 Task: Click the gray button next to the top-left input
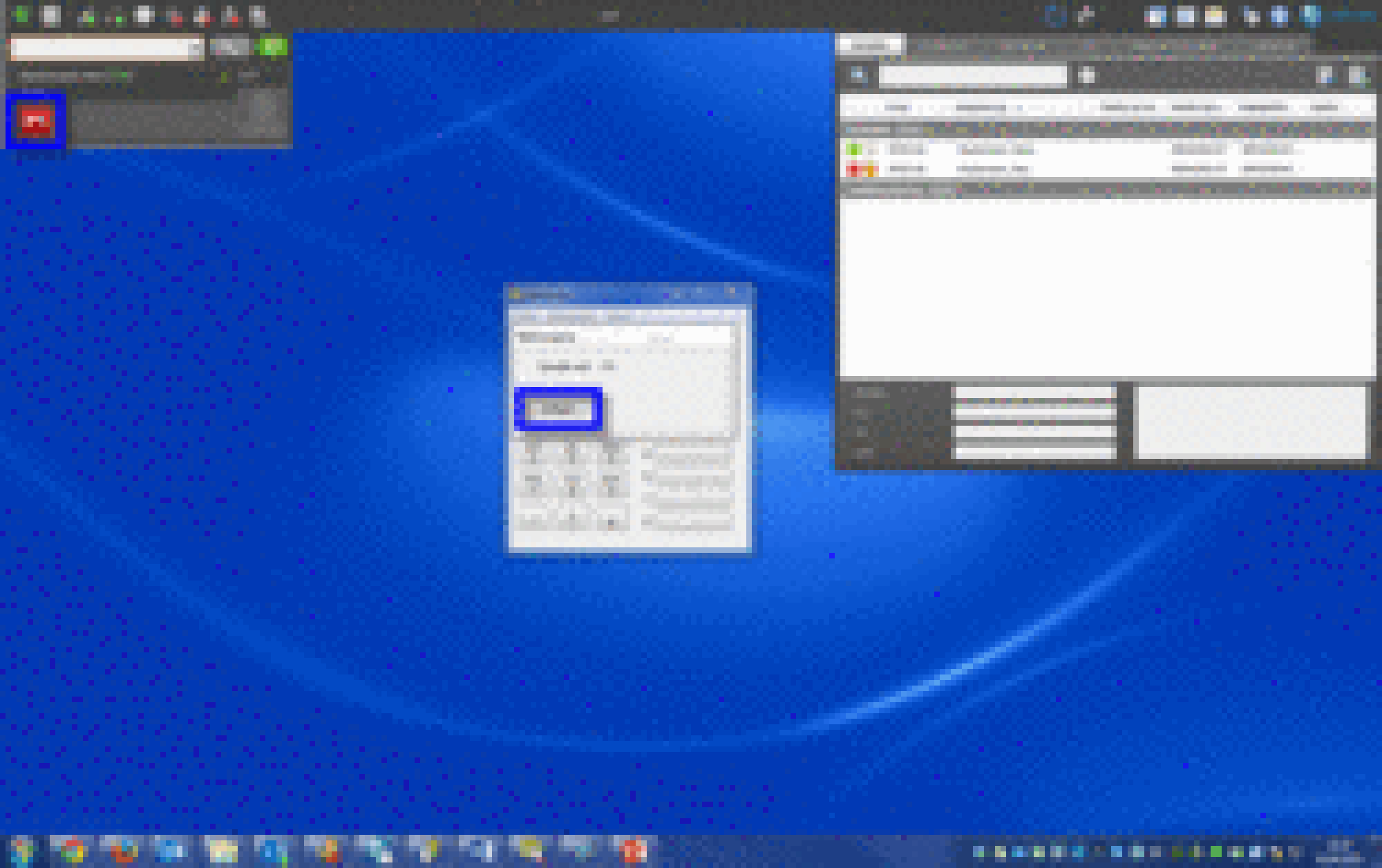229,47
